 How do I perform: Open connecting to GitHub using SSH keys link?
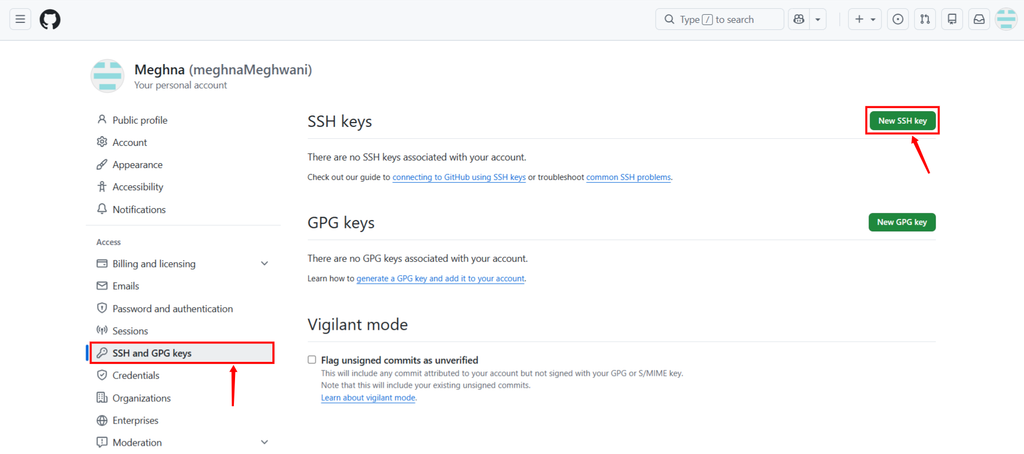pos(459,177)
